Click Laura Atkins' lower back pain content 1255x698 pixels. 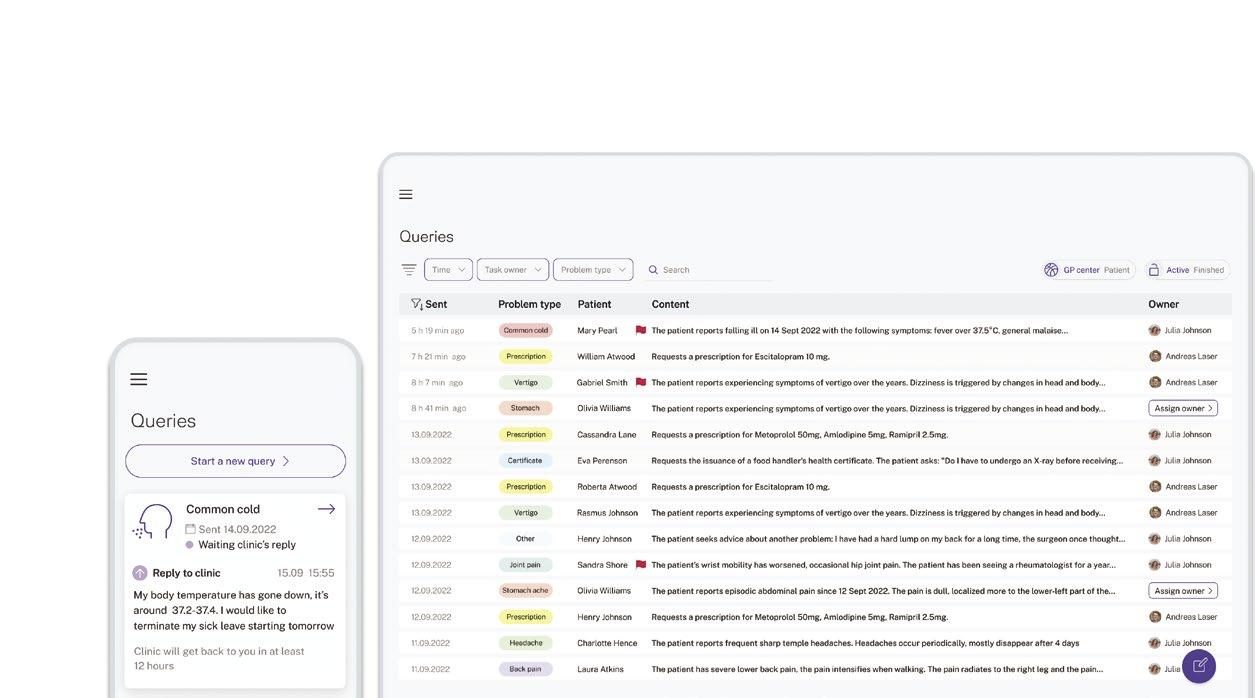pyautogui.click(x=877, y=669)
